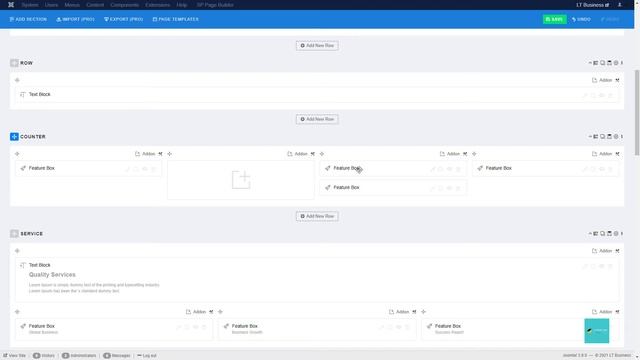Toggle visibility of third-column top Feature Box
Viewport: 640px width, 360px height.
pyautogui.click(x=449, y=169)
